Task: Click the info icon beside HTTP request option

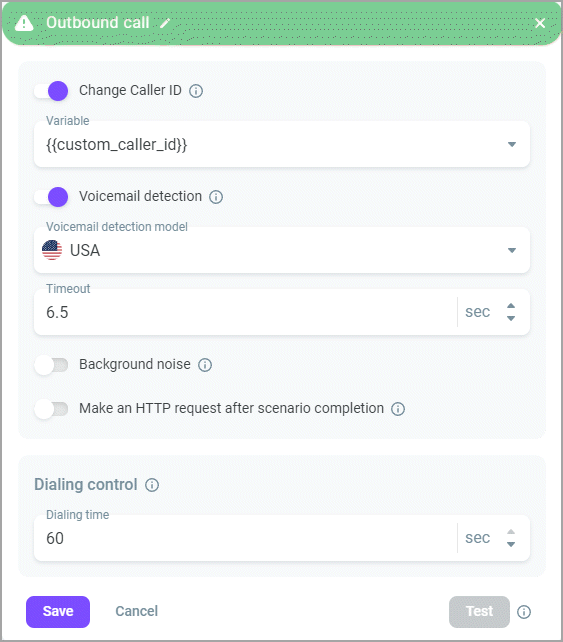Action: [398, 409]
